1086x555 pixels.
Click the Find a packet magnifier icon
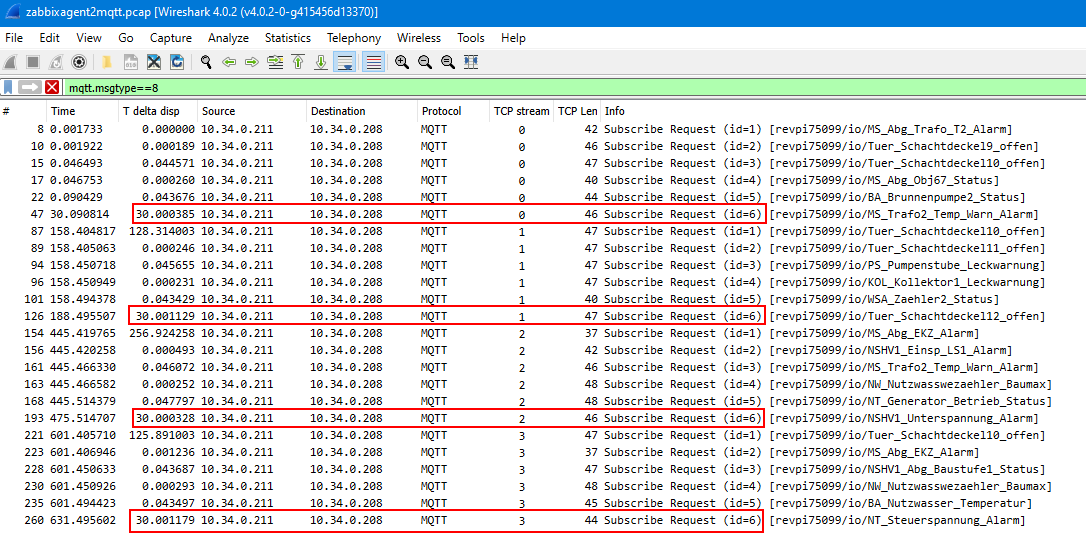click(206, 62)
